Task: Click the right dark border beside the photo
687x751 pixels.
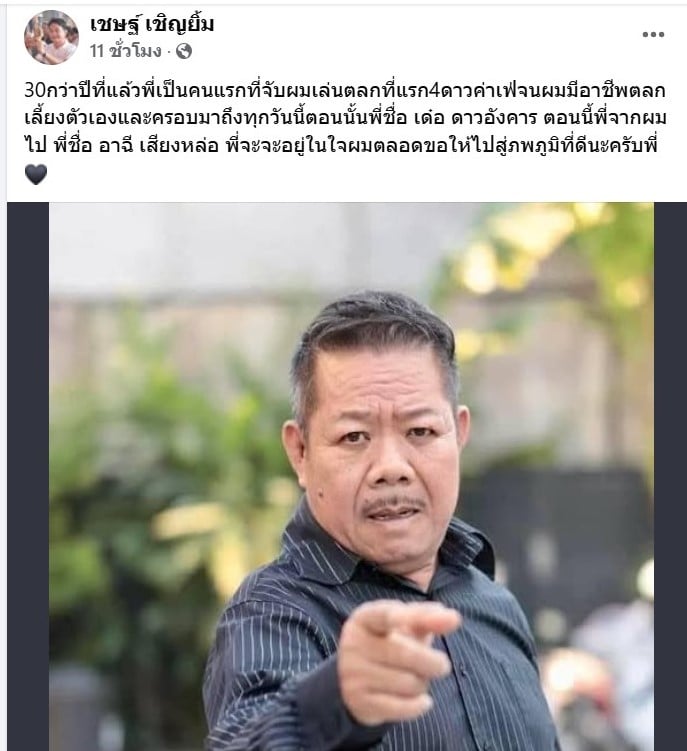Action: pos(670,477)
